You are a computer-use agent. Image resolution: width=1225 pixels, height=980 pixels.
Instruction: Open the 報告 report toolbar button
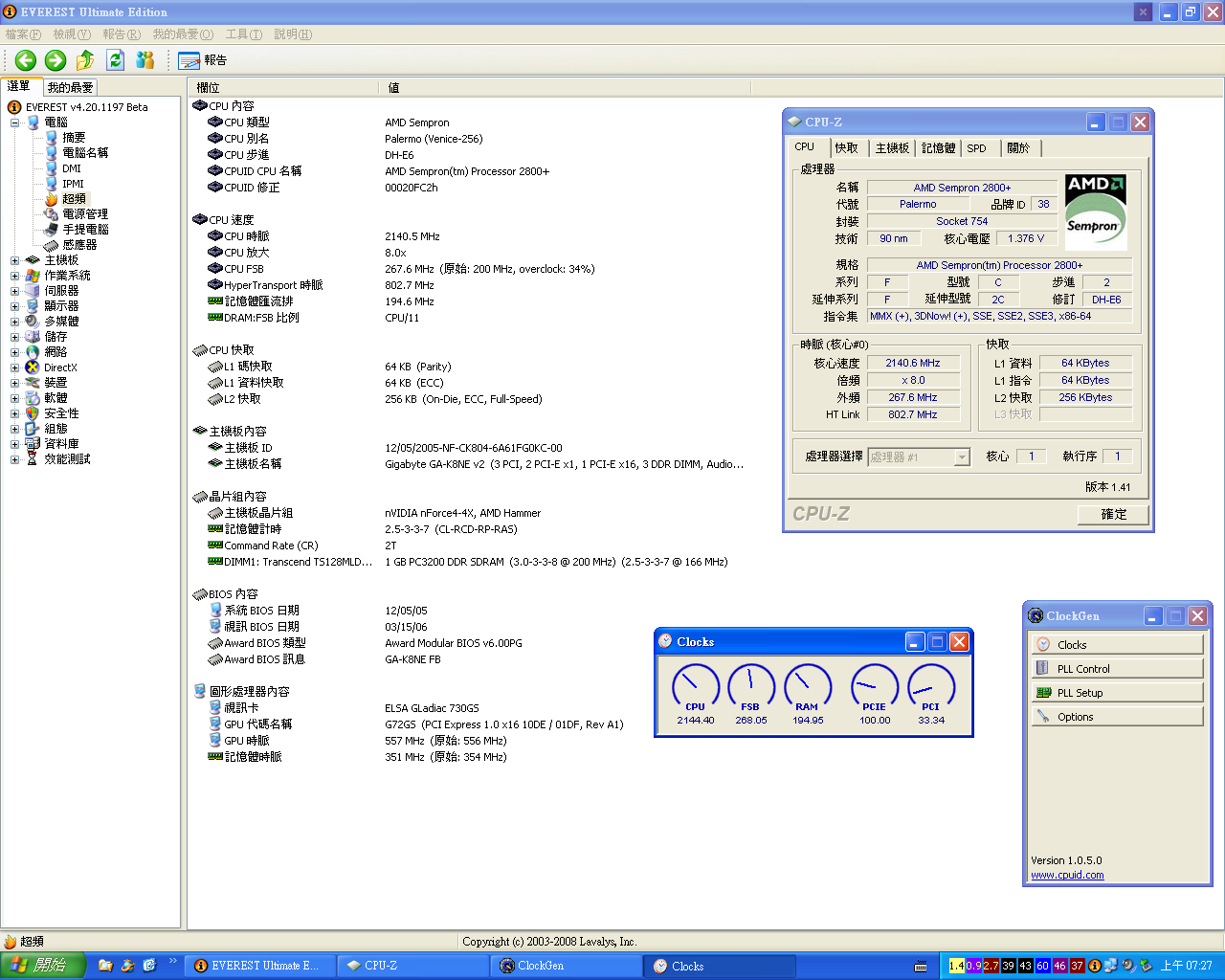point(203,60)
